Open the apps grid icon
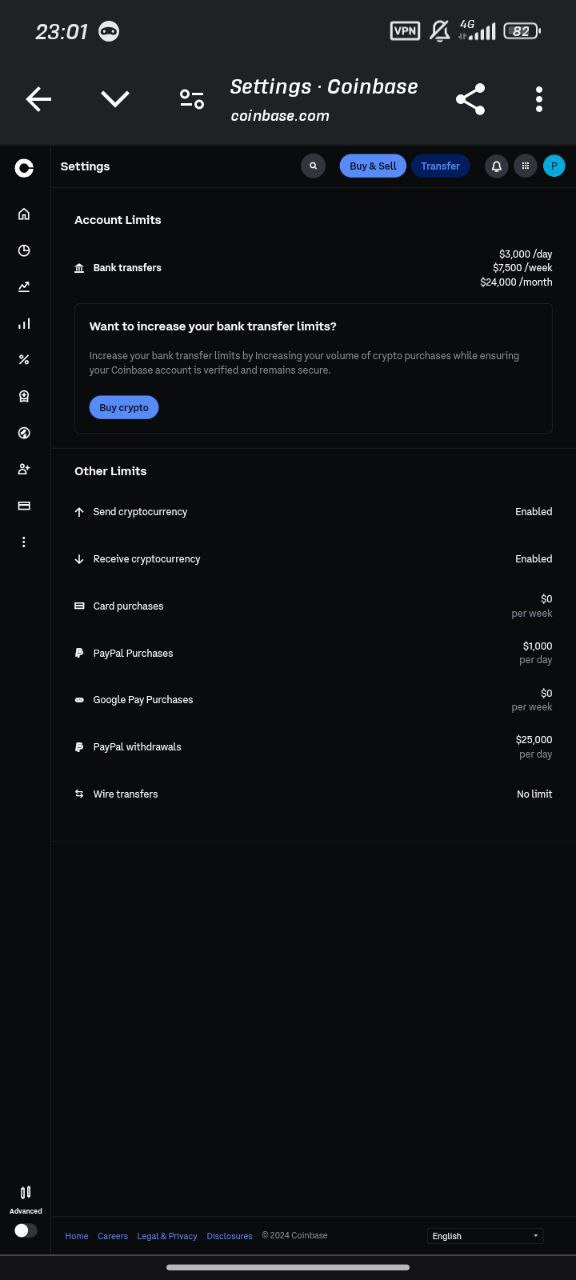576x1280 pixels. pyautogui.click(x=525, y=166)
